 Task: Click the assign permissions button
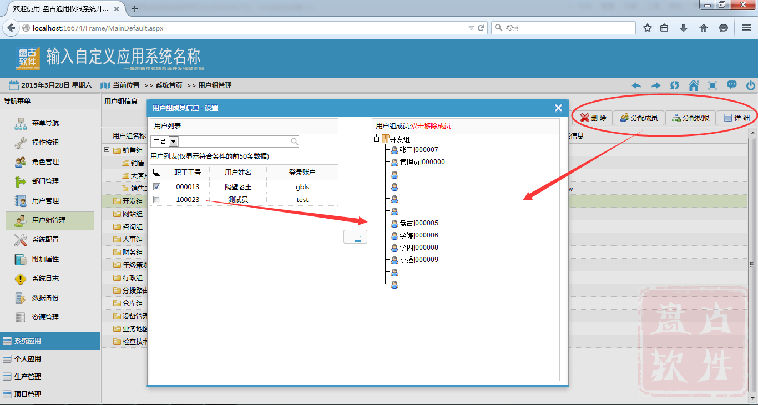pos(691,117)
